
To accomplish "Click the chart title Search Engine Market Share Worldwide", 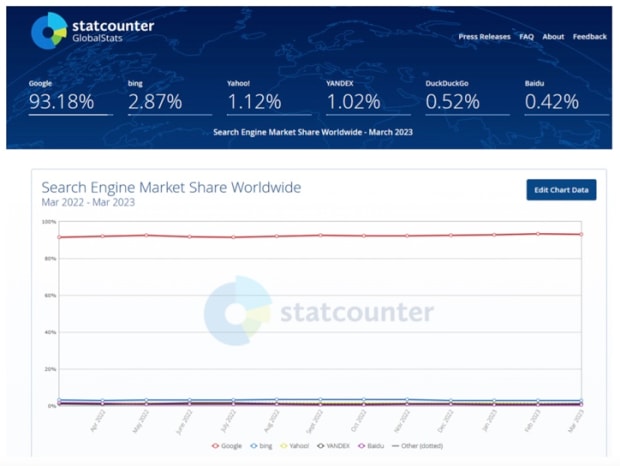I will click(171, 187).
